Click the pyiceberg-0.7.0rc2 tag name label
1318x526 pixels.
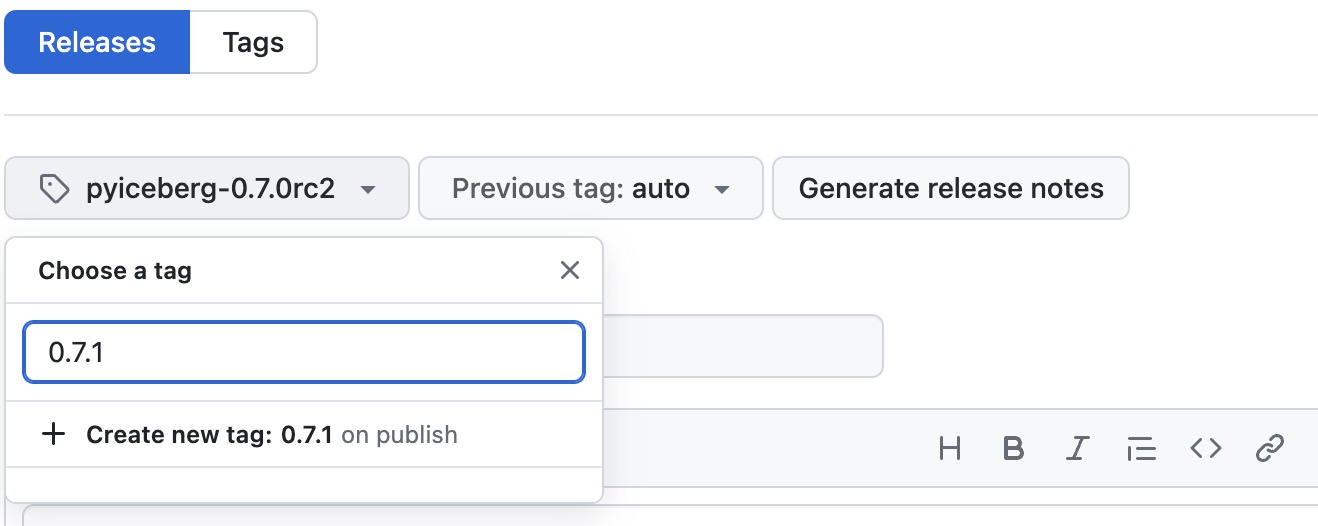tap(210, 188)
